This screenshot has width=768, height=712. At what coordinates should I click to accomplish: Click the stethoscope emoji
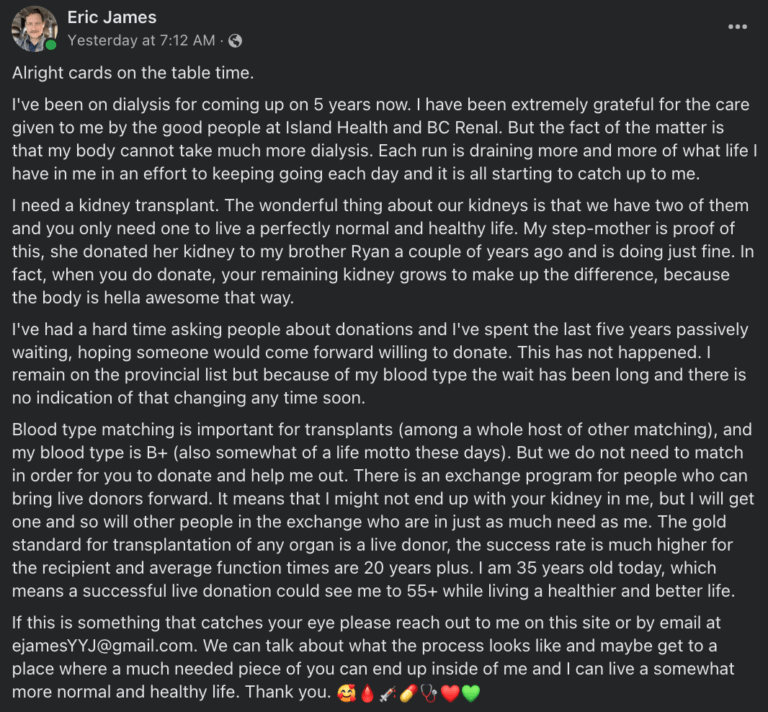click(x=429, y=691)
